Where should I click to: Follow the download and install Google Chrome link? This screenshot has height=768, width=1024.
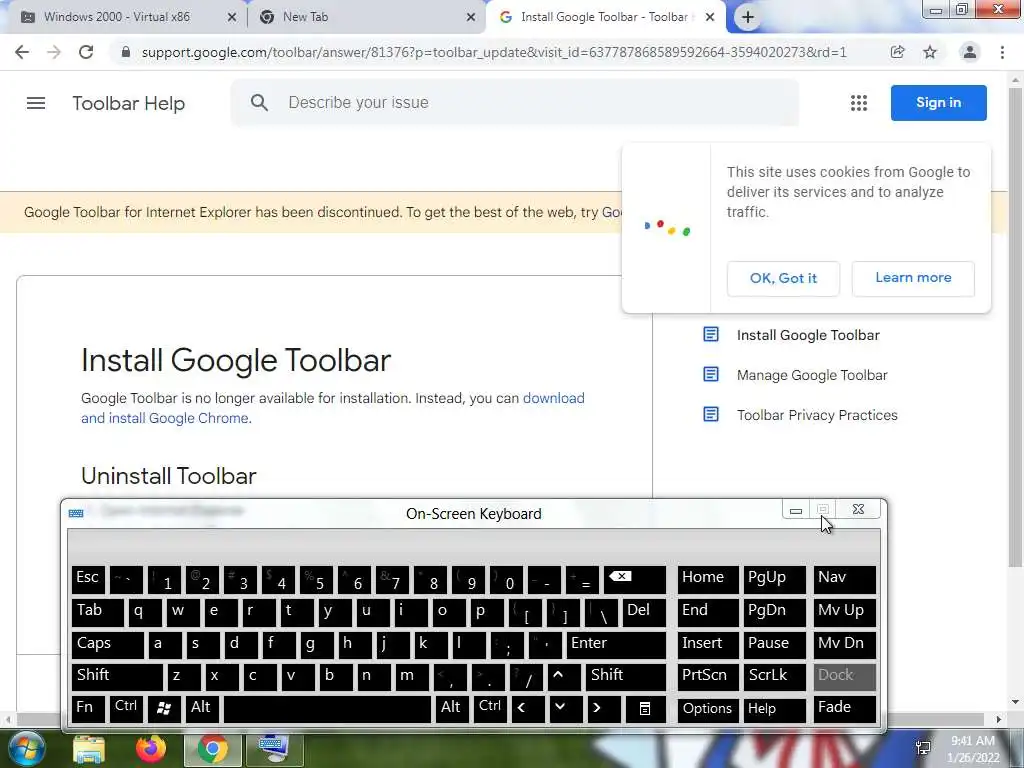[x=332, y=408]
